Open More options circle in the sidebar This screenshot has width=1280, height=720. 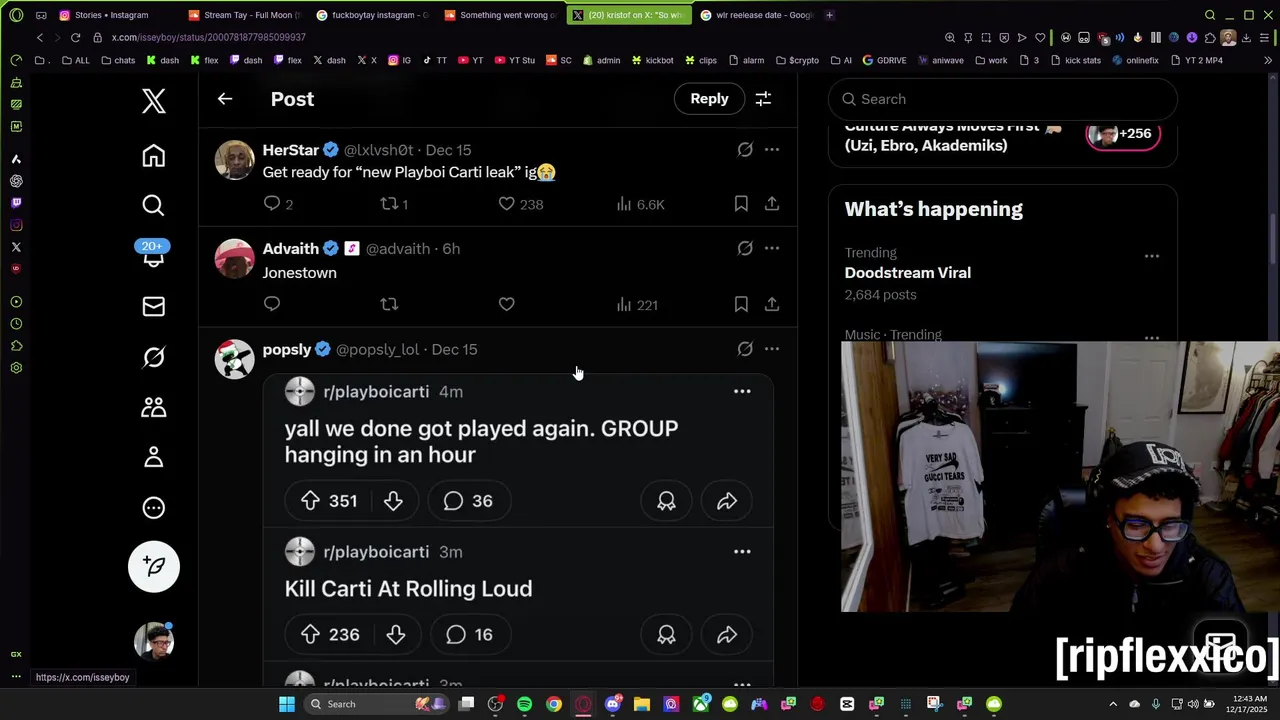(x=153, y=508)
